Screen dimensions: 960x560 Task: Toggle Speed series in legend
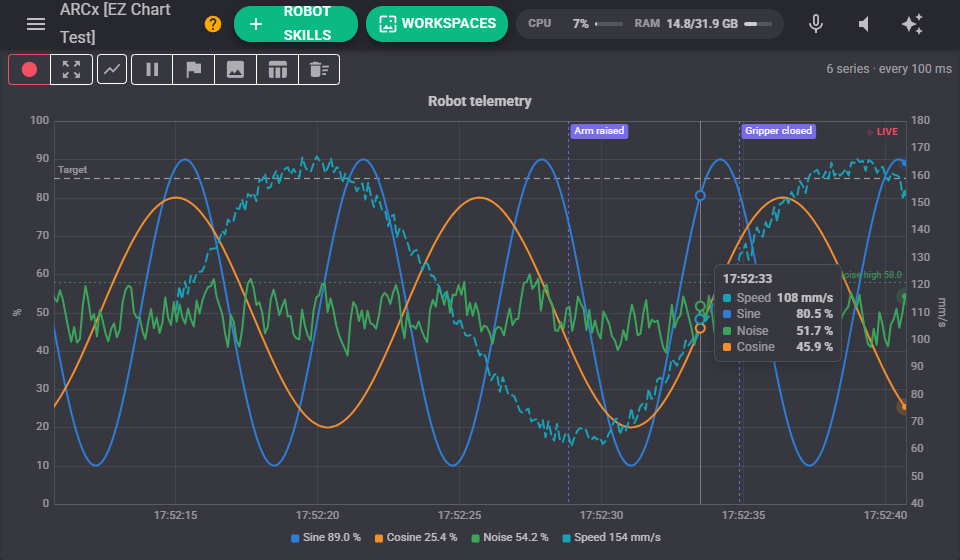[611, 537]
